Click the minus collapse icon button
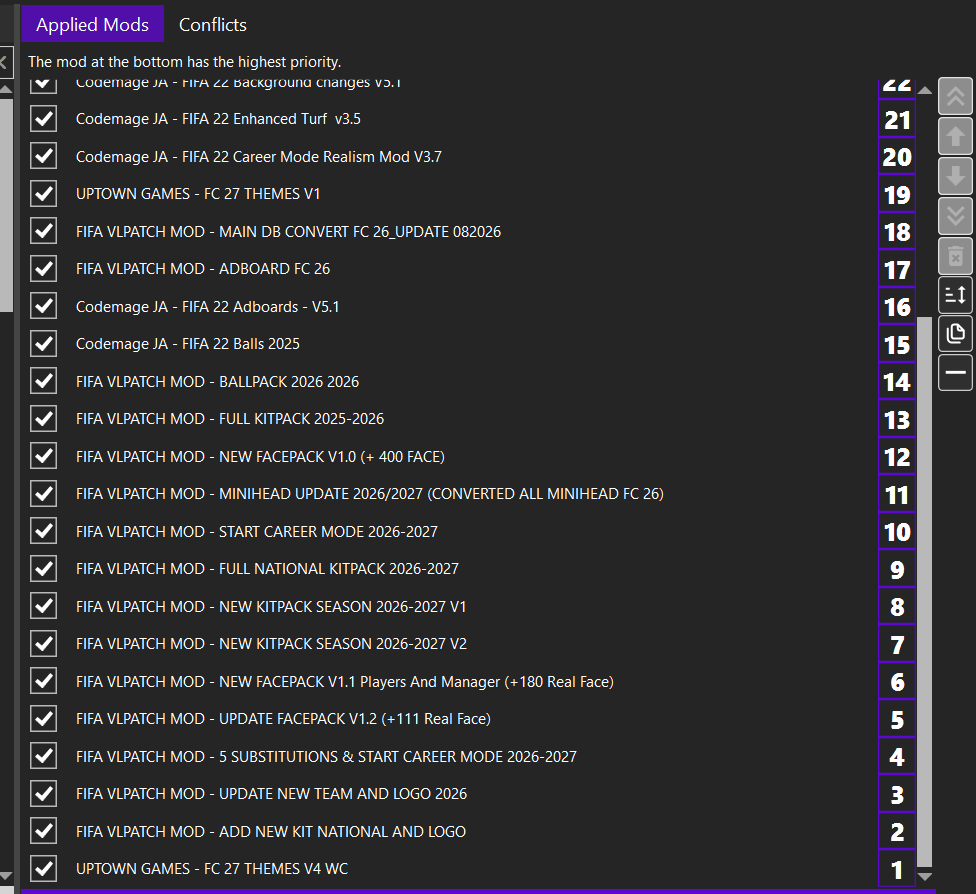The height and width of the screenshot is (894, 976). point(955,373)
